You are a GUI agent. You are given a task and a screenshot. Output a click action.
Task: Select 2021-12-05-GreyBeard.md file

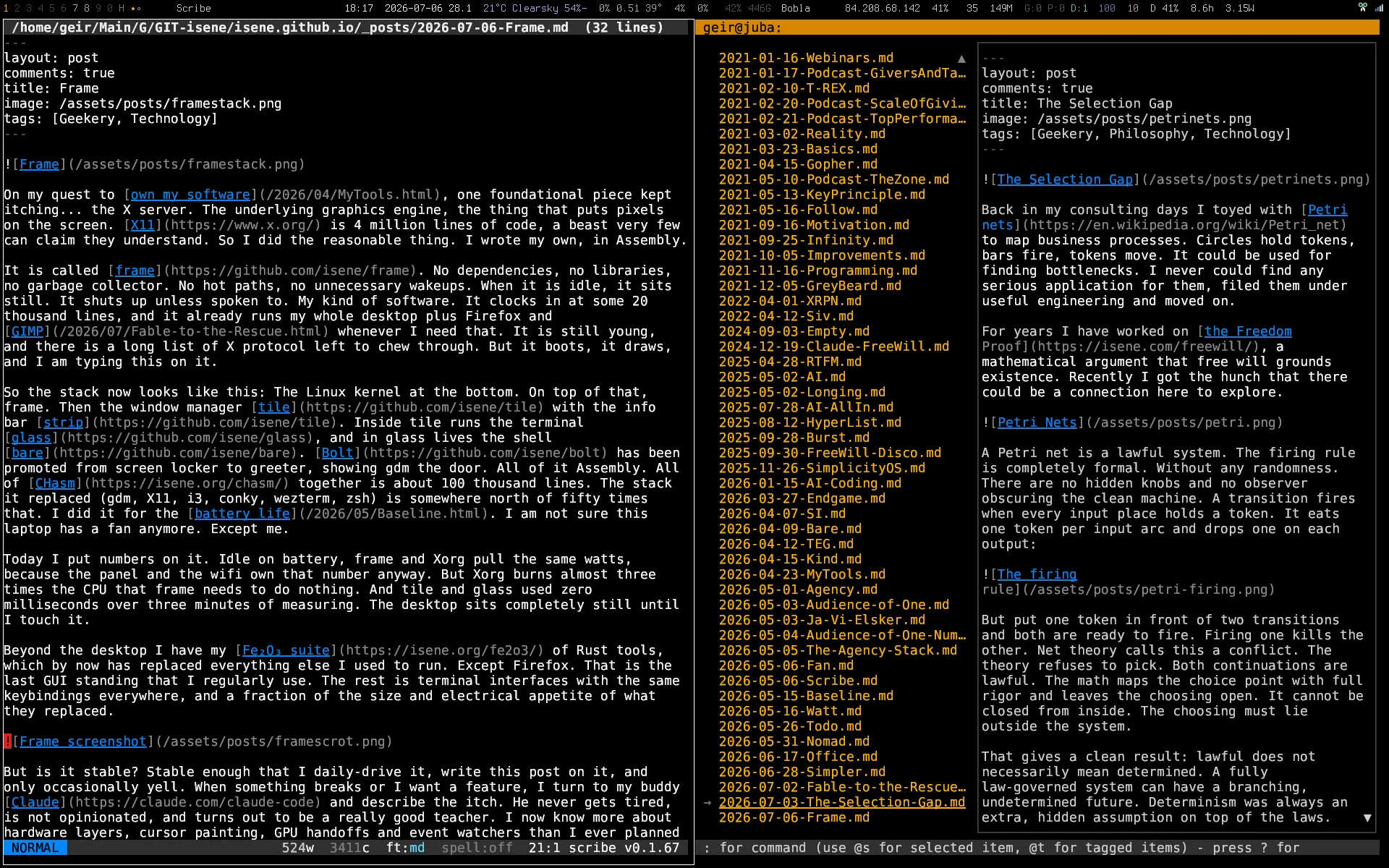(x=810, y=286)
